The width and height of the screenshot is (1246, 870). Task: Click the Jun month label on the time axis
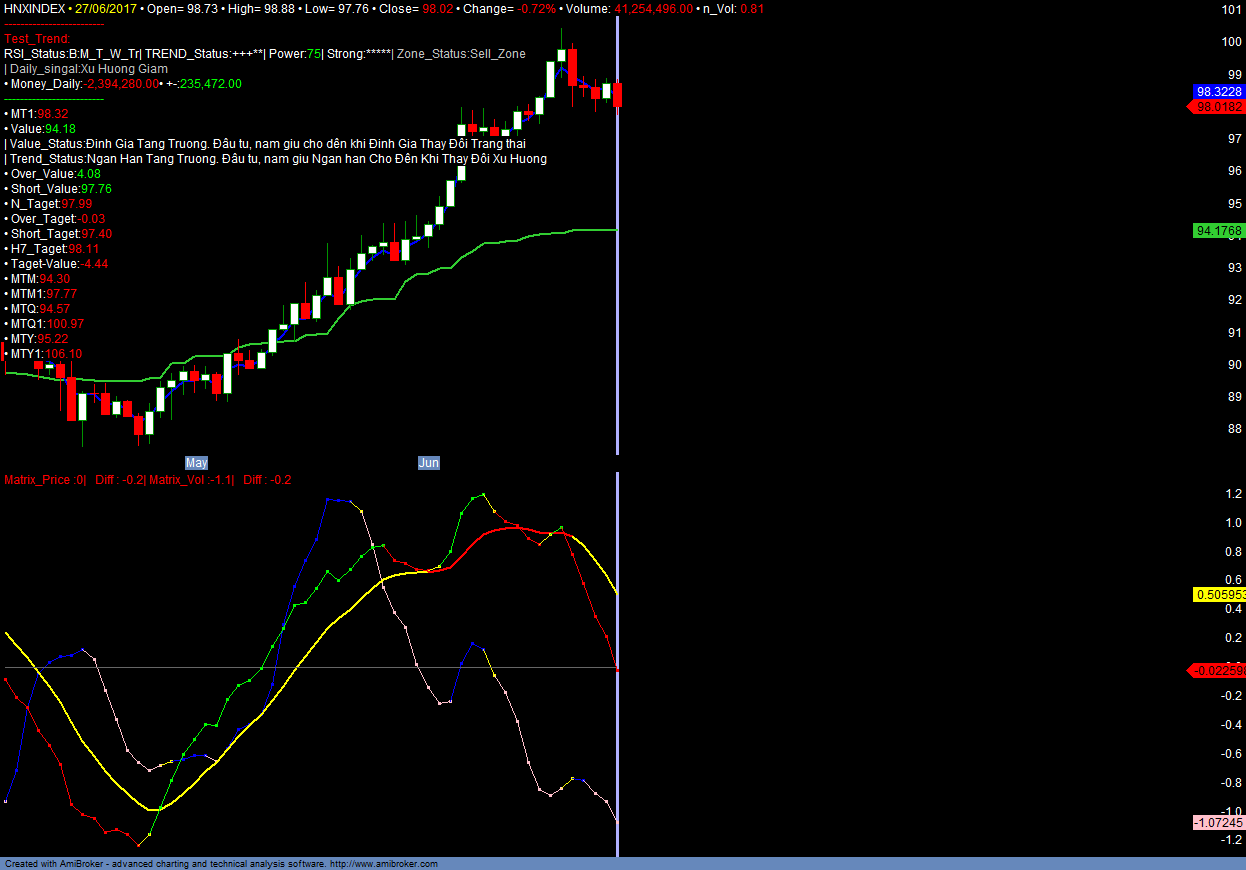point(428,463)
